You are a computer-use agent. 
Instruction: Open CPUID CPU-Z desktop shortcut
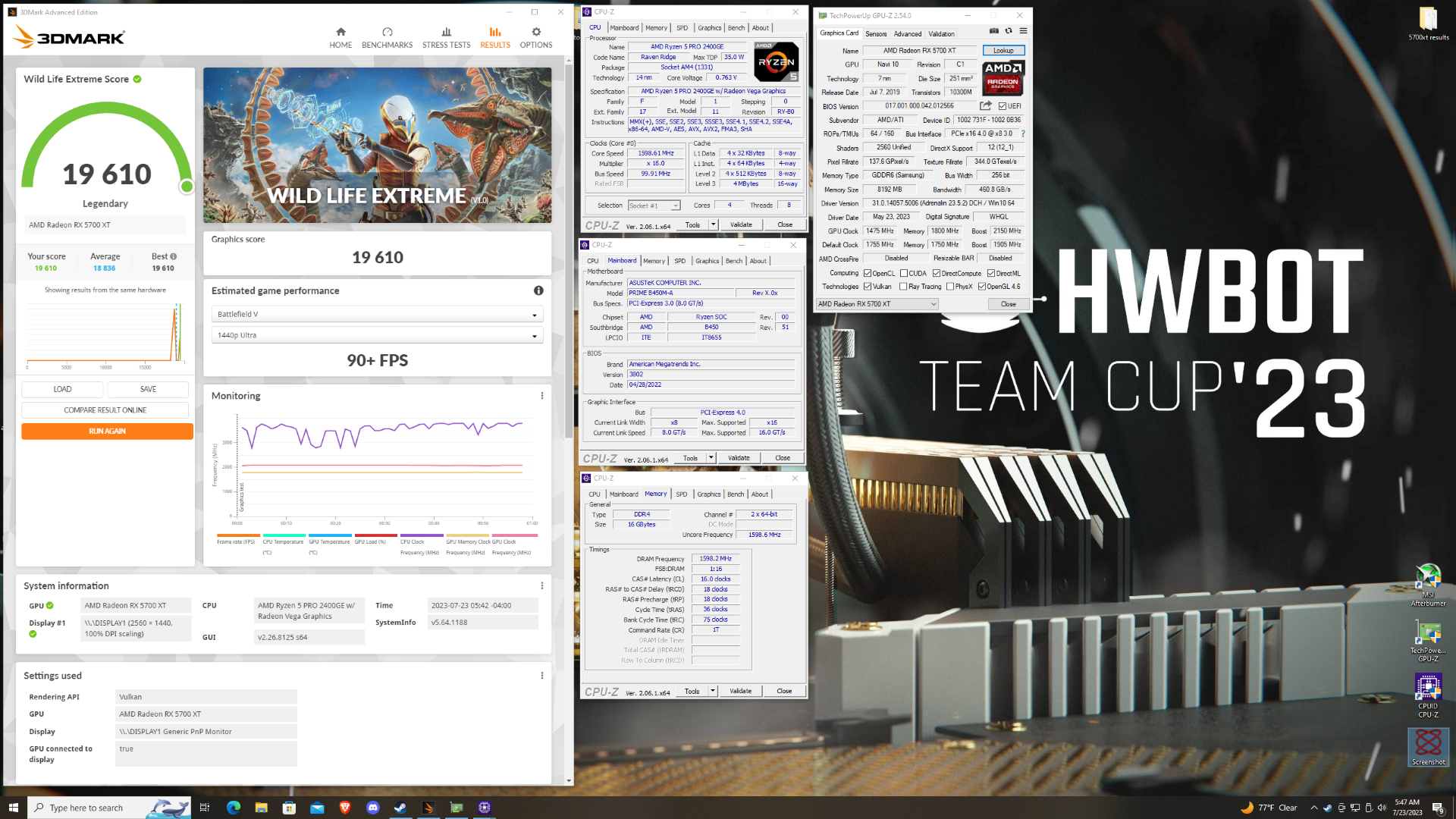tap(1428, 696)
